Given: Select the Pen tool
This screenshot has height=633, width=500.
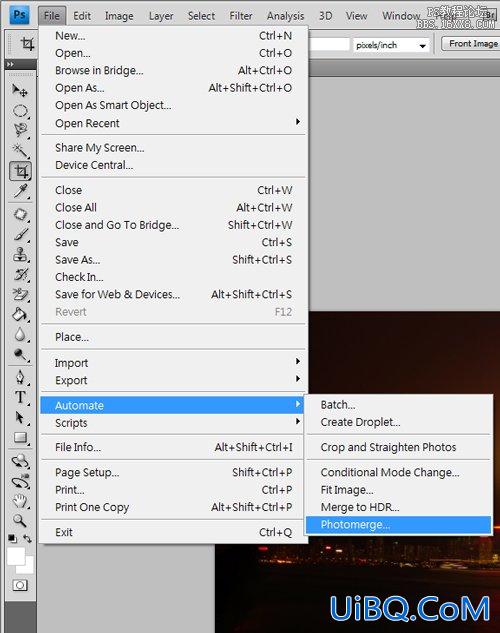Looking at the screenshot, I should click(x=20, y=377).
